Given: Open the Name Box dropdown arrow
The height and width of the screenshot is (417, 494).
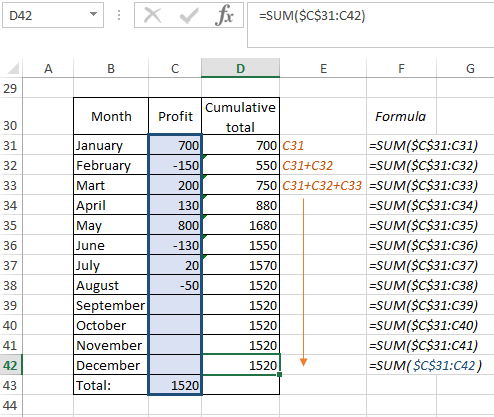Looking at the screenshot, I should click(94, 14).
